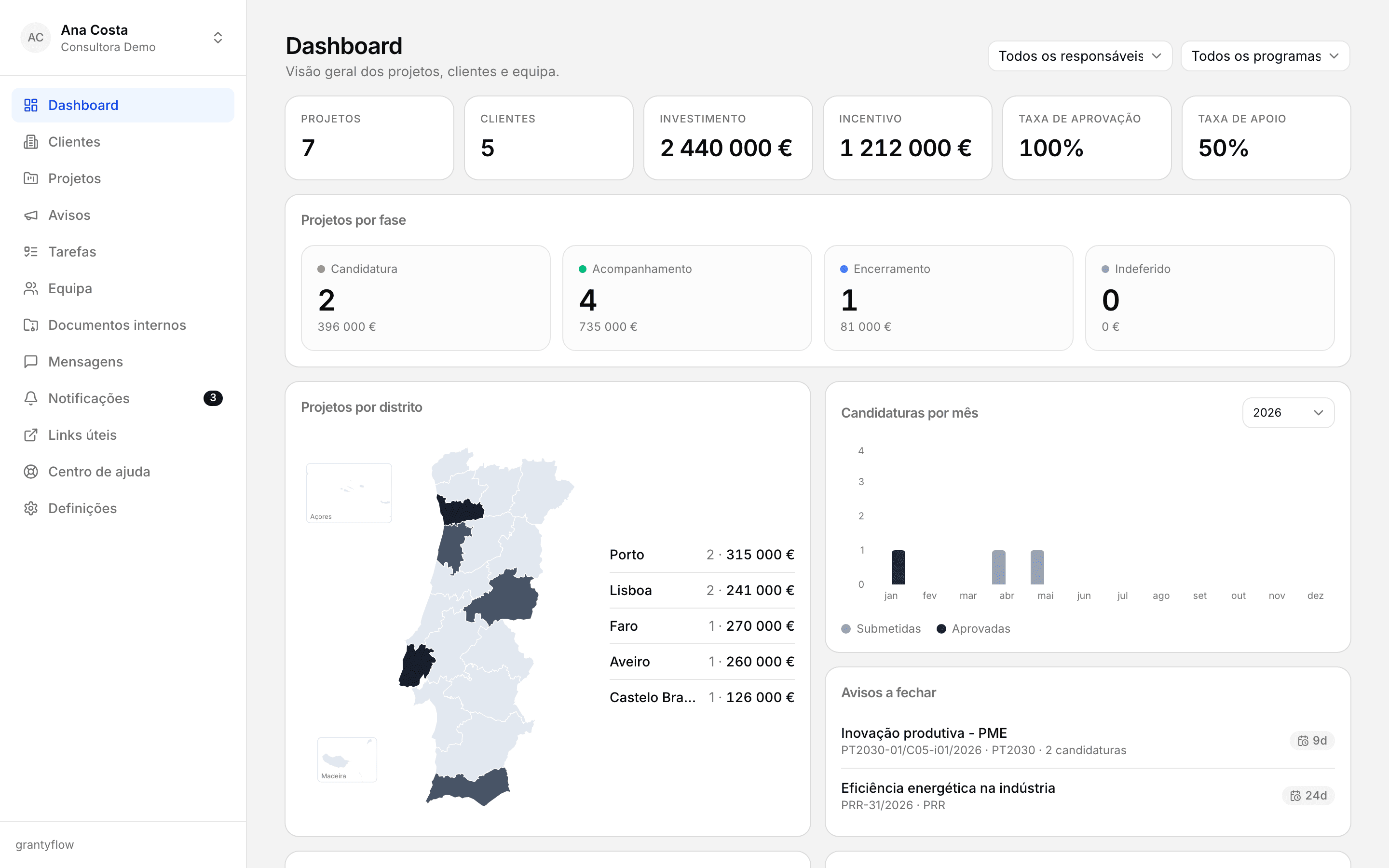Click the Centro de ajuda lifebuoy icon
The height and width of the screenshot is (868, 1389).
point(31,472)
